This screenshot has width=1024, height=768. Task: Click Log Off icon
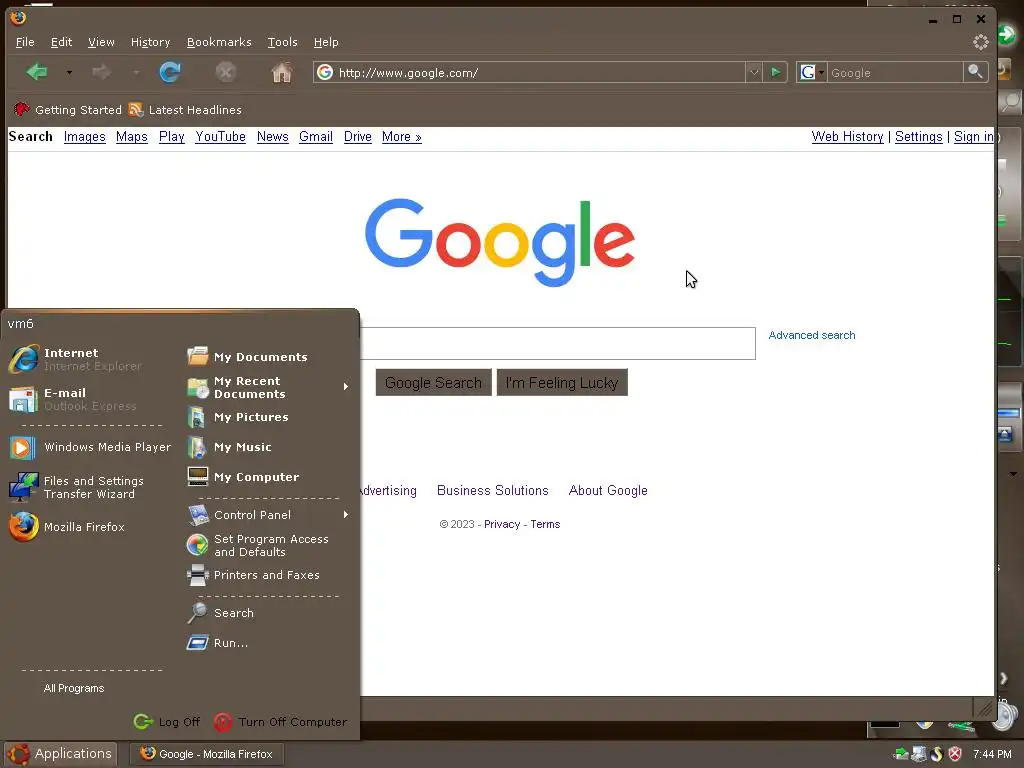coord(144,722)
